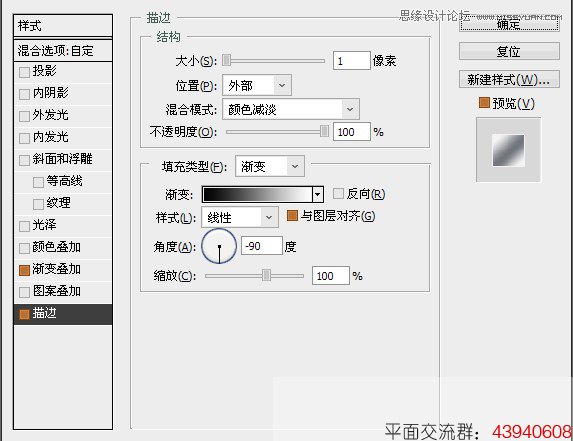Open the 混合模式 blend mode dropdown

tap(291, 109)
